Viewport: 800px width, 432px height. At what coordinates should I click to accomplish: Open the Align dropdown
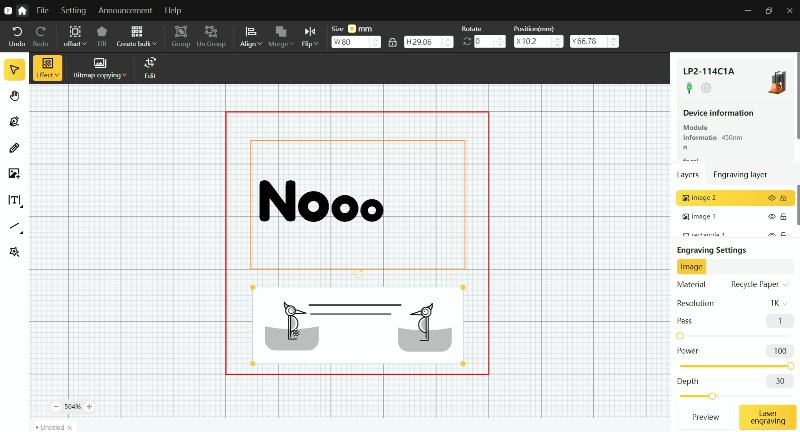click(252, 37)
